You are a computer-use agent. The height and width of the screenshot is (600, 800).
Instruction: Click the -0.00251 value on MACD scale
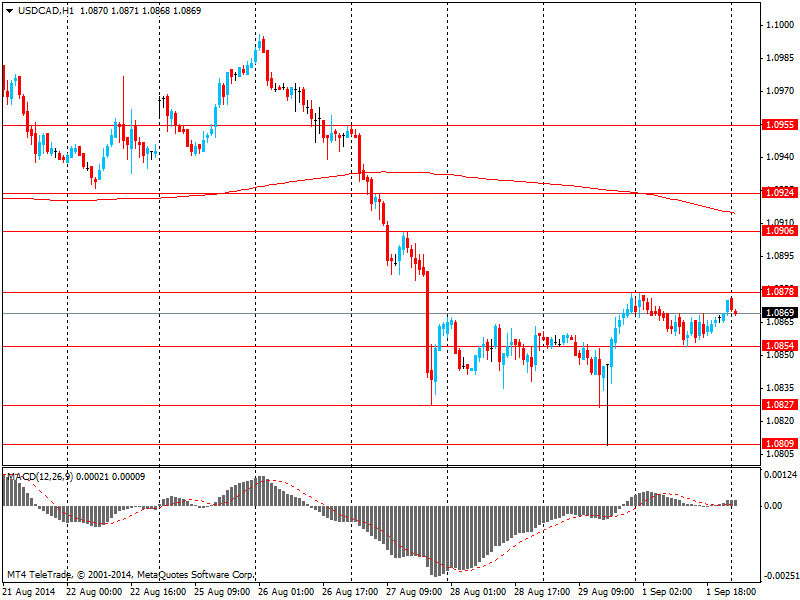coord(781,576)
